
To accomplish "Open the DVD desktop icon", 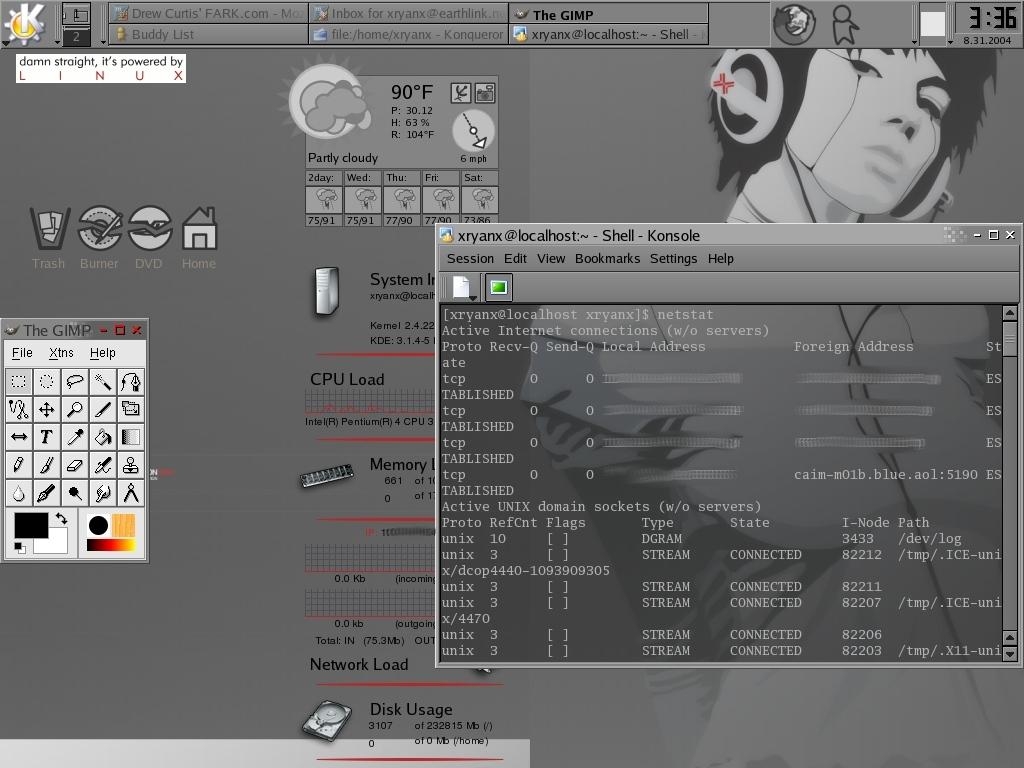I will pos(149,238).
